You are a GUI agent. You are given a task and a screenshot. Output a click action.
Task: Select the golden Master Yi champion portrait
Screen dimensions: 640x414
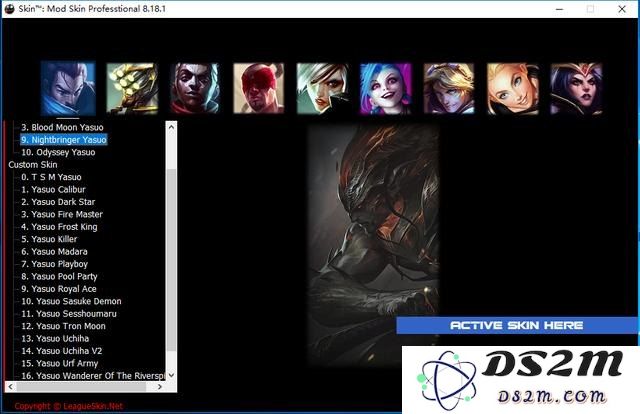tap(132, 88)
